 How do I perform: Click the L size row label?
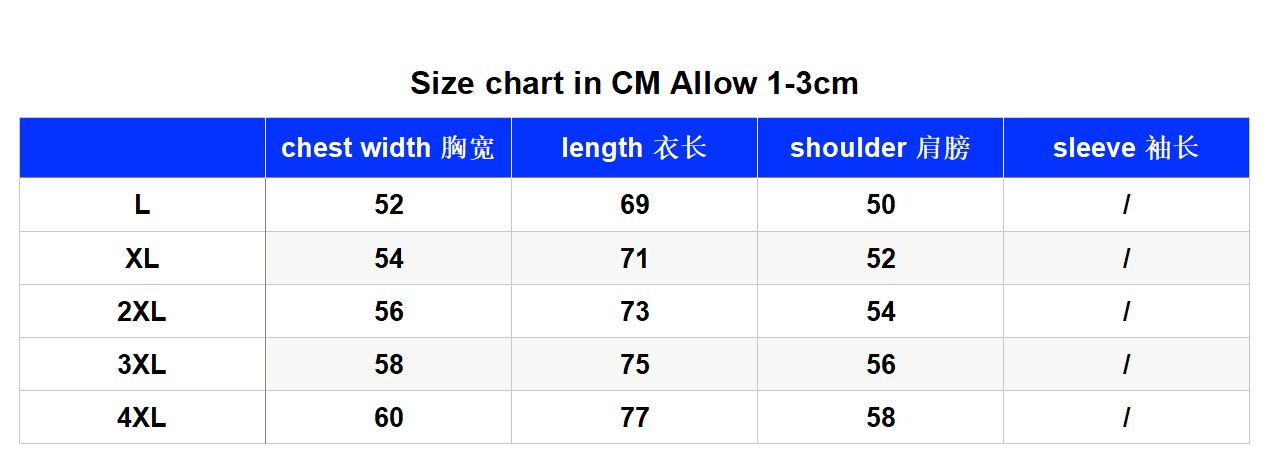(x=142, y=205)
